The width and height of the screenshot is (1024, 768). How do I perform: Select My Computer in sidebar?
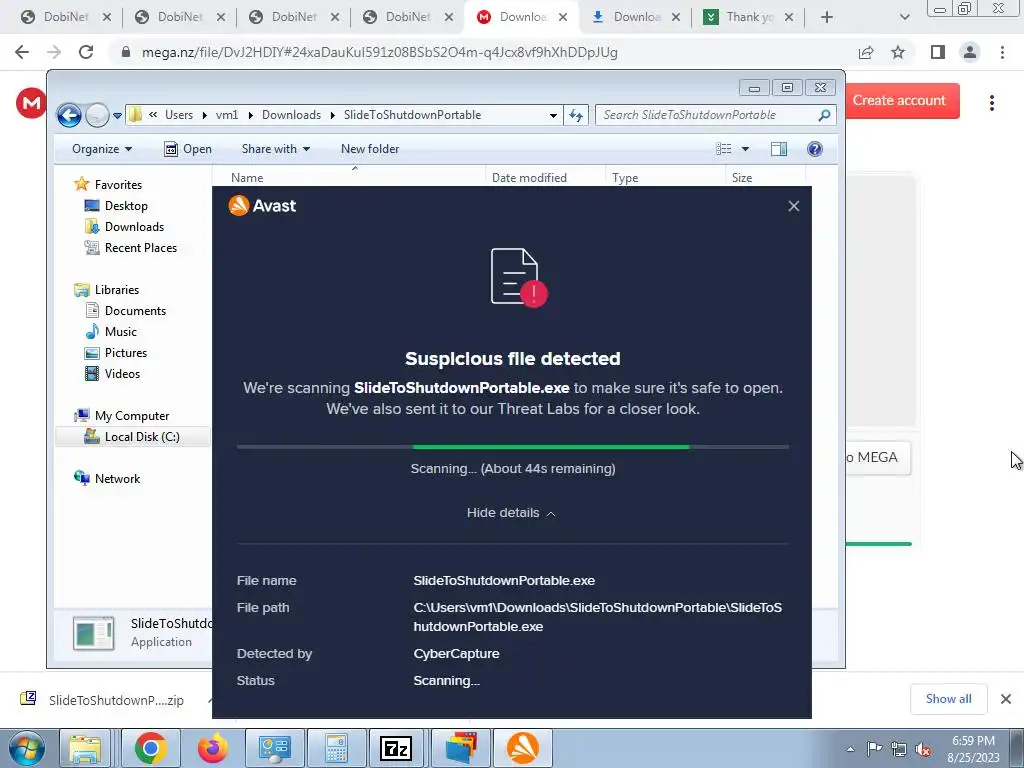tap(131, 416)
